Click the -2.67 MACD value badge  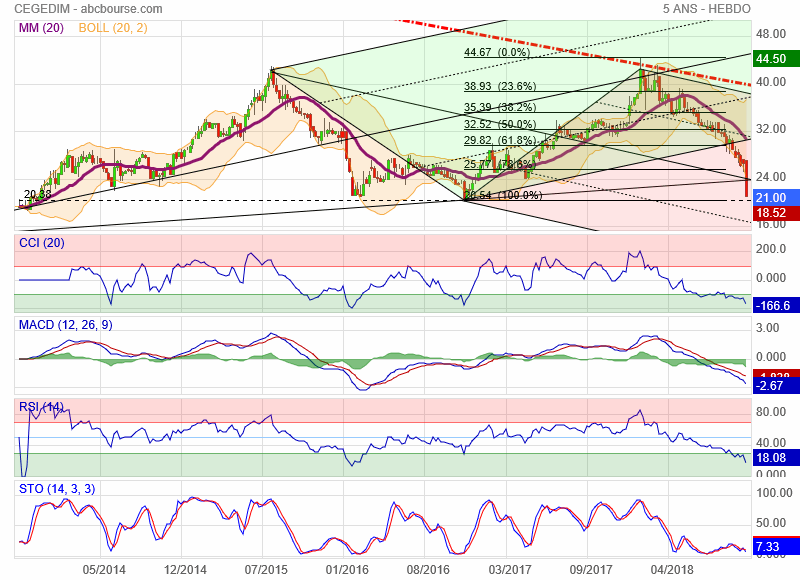tap(776, 386)
